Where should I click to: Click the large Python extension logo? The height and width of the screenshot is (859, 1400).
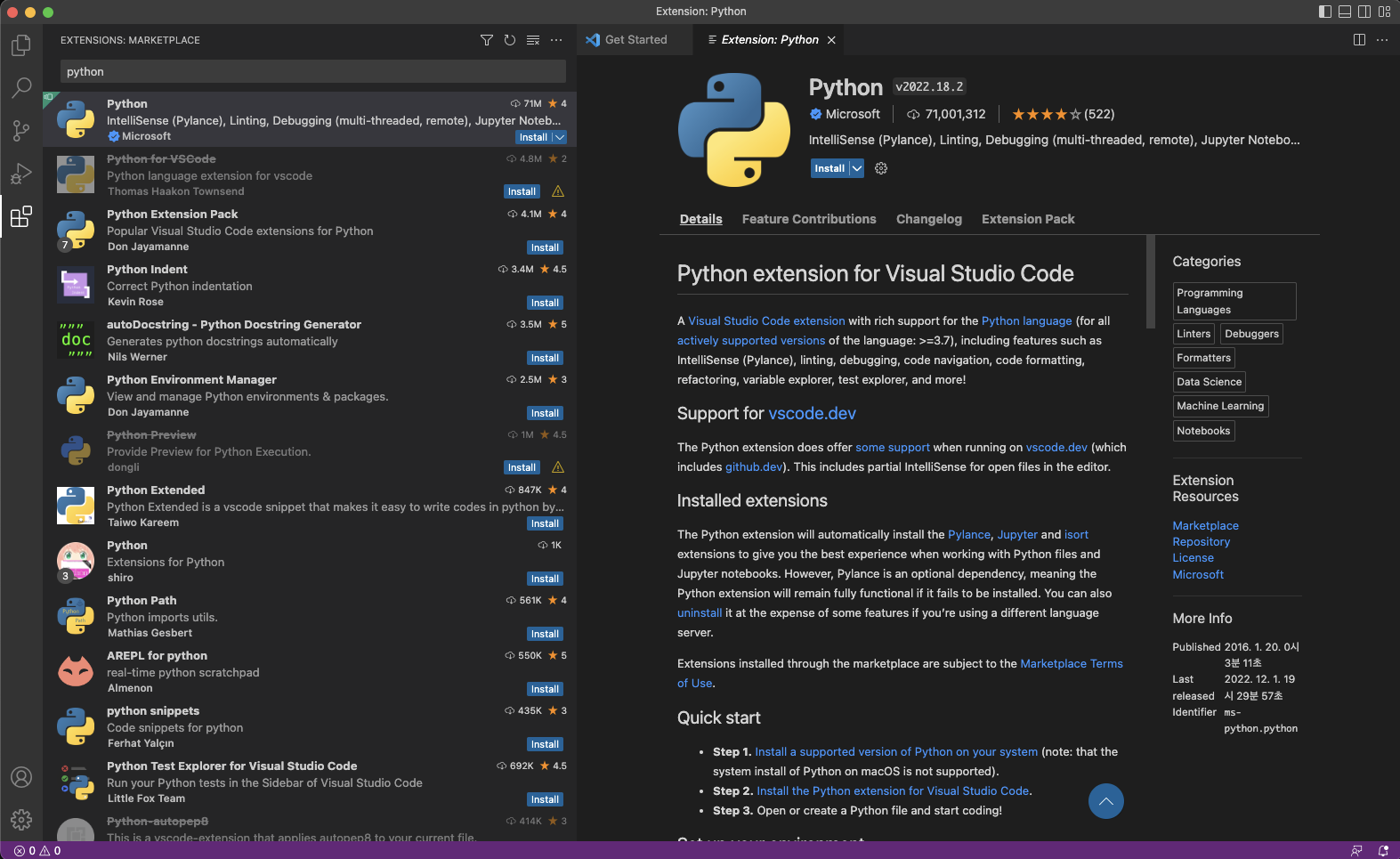[734, 130]
